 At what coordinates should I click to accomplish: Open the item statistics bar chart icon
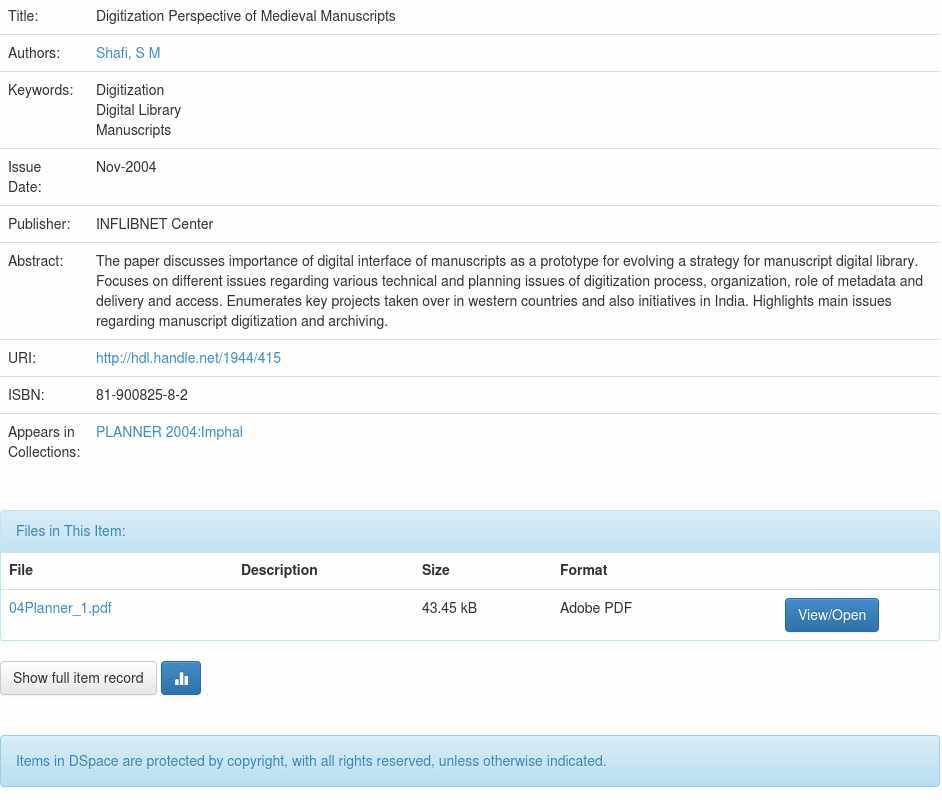[181, 678]
